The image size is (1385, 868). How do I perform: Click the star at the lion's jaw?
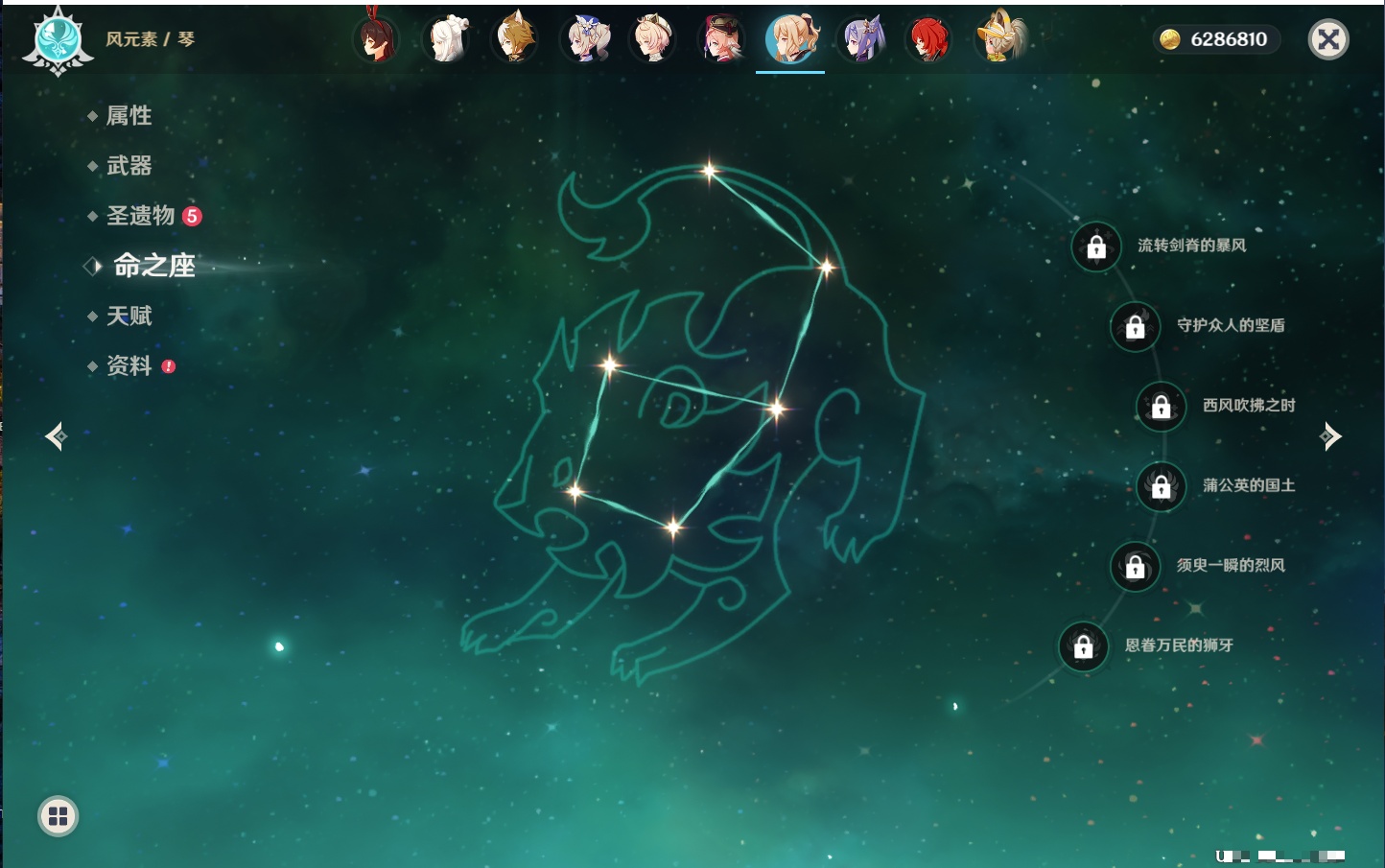(x=575, y=491)
